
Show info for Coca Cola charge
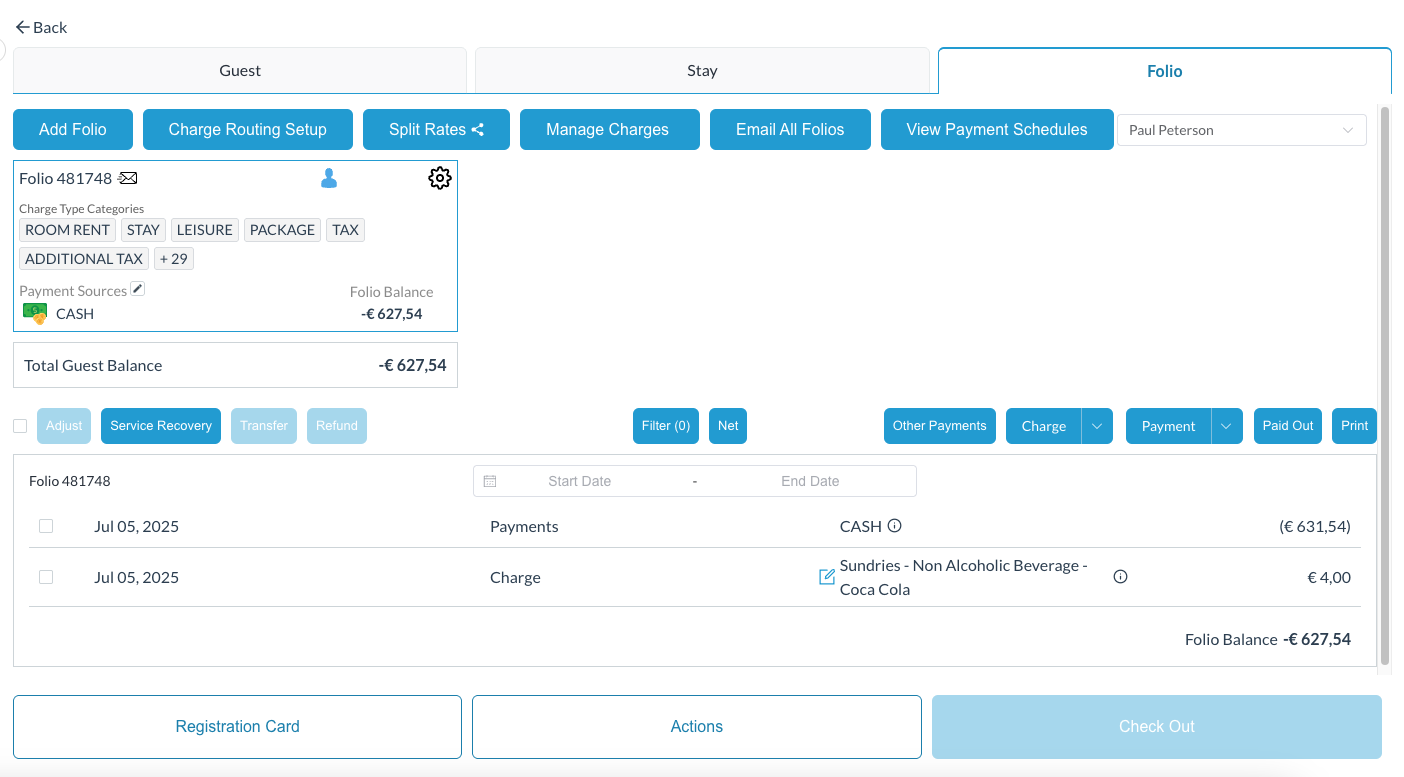tap(1120, 577)
